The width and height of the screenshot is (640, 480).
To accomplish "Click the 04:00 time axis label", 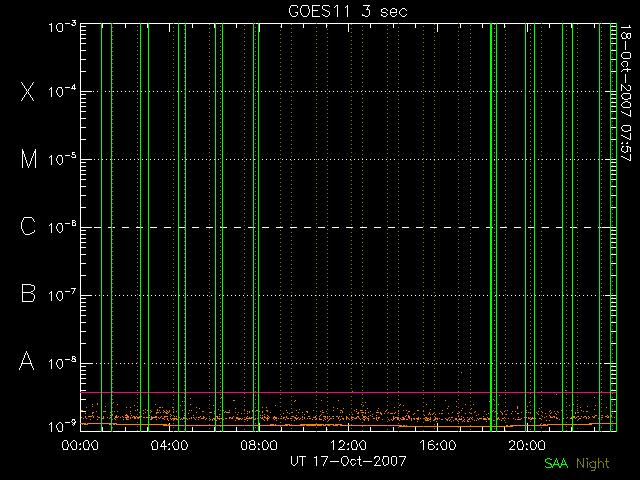I will click(x=169, y=445).
